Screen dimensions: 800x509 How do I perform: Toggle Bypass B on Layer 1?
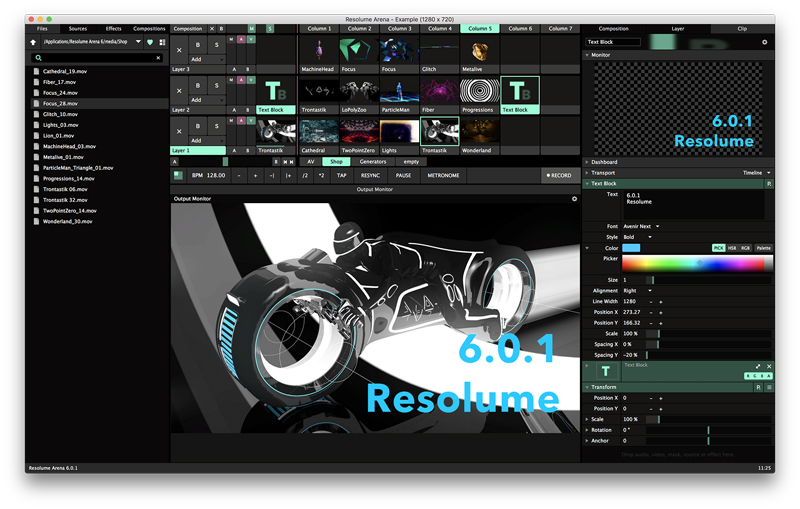[x=198, y=126]
